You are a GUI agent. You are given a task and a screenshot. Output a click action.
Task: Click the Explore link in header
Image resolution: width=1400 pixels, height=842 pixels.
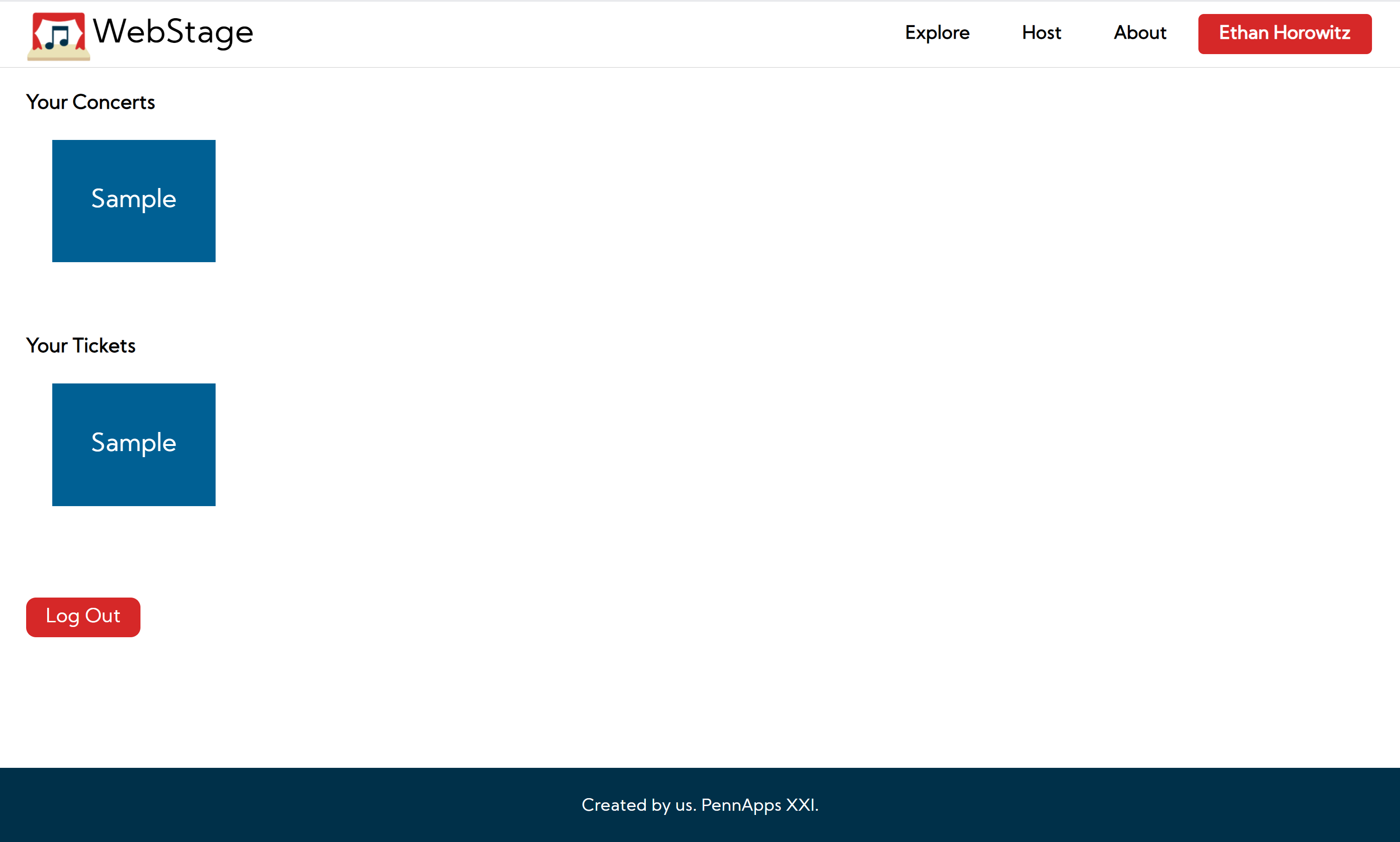937,33
